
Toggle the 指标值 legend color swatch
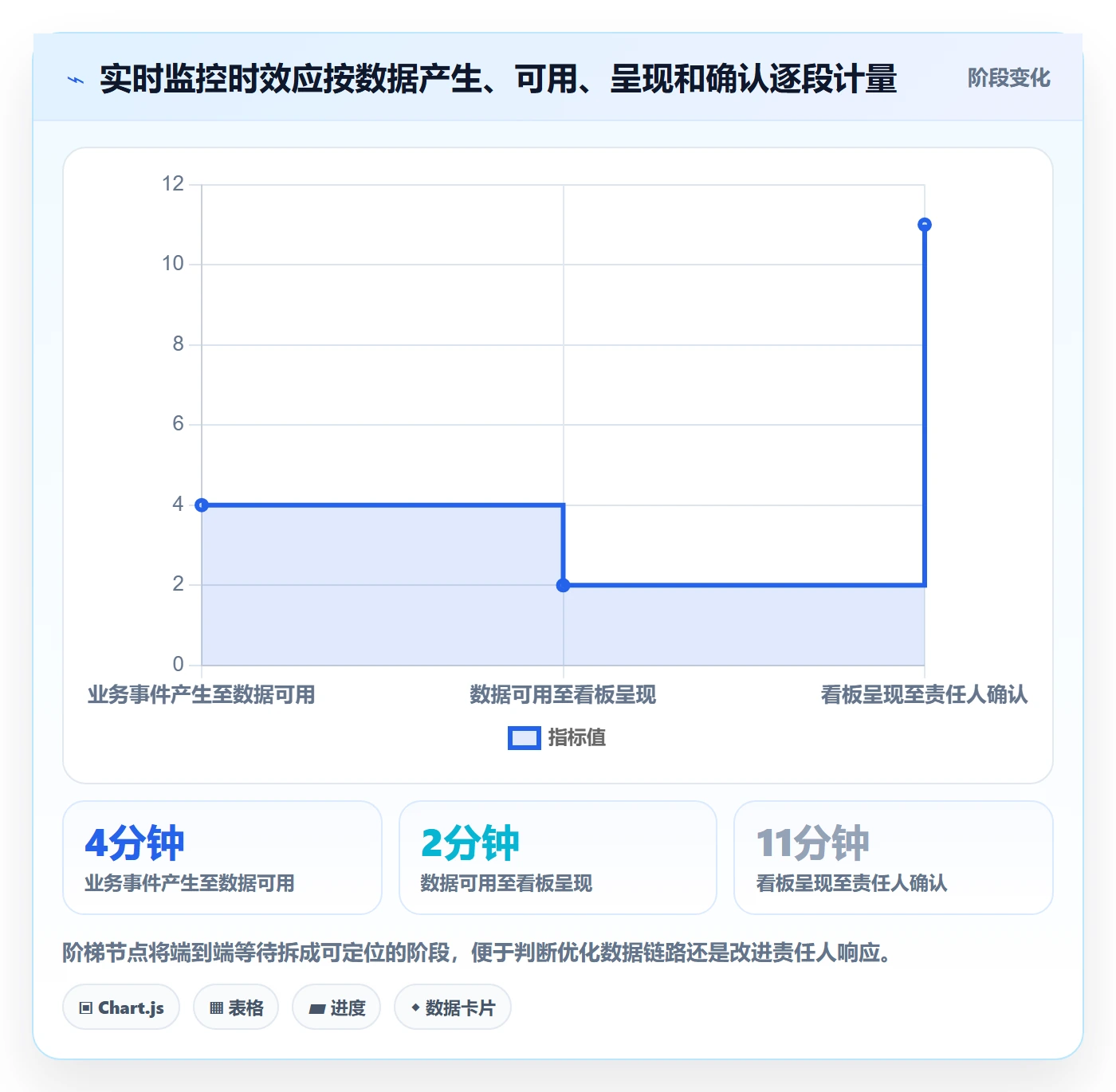pos(525,738)
